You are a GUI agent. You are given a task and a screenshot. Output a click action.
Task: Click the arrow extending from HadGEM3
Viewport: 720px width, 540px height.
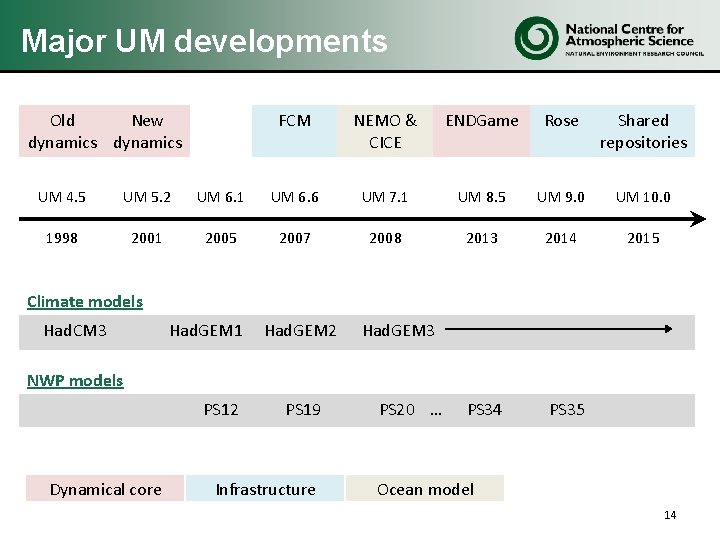[558, 329]
